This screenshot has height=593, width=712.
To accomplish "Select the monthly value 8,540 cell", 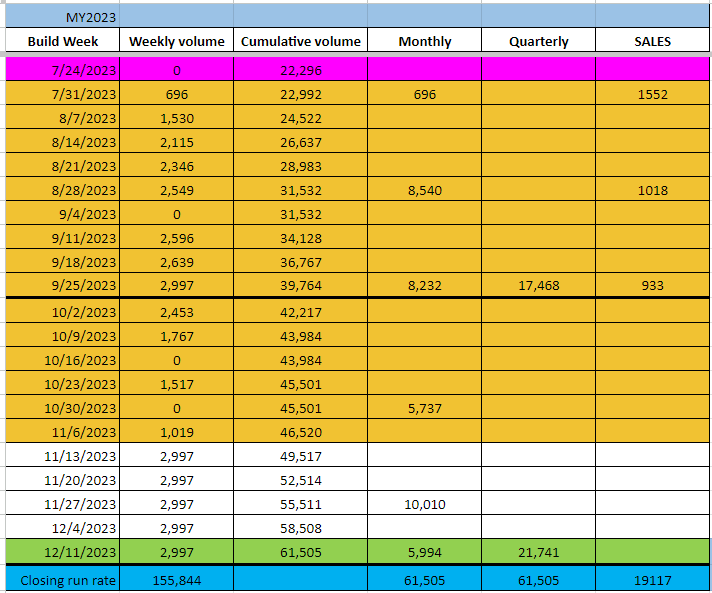I will (x=424, y=190).
